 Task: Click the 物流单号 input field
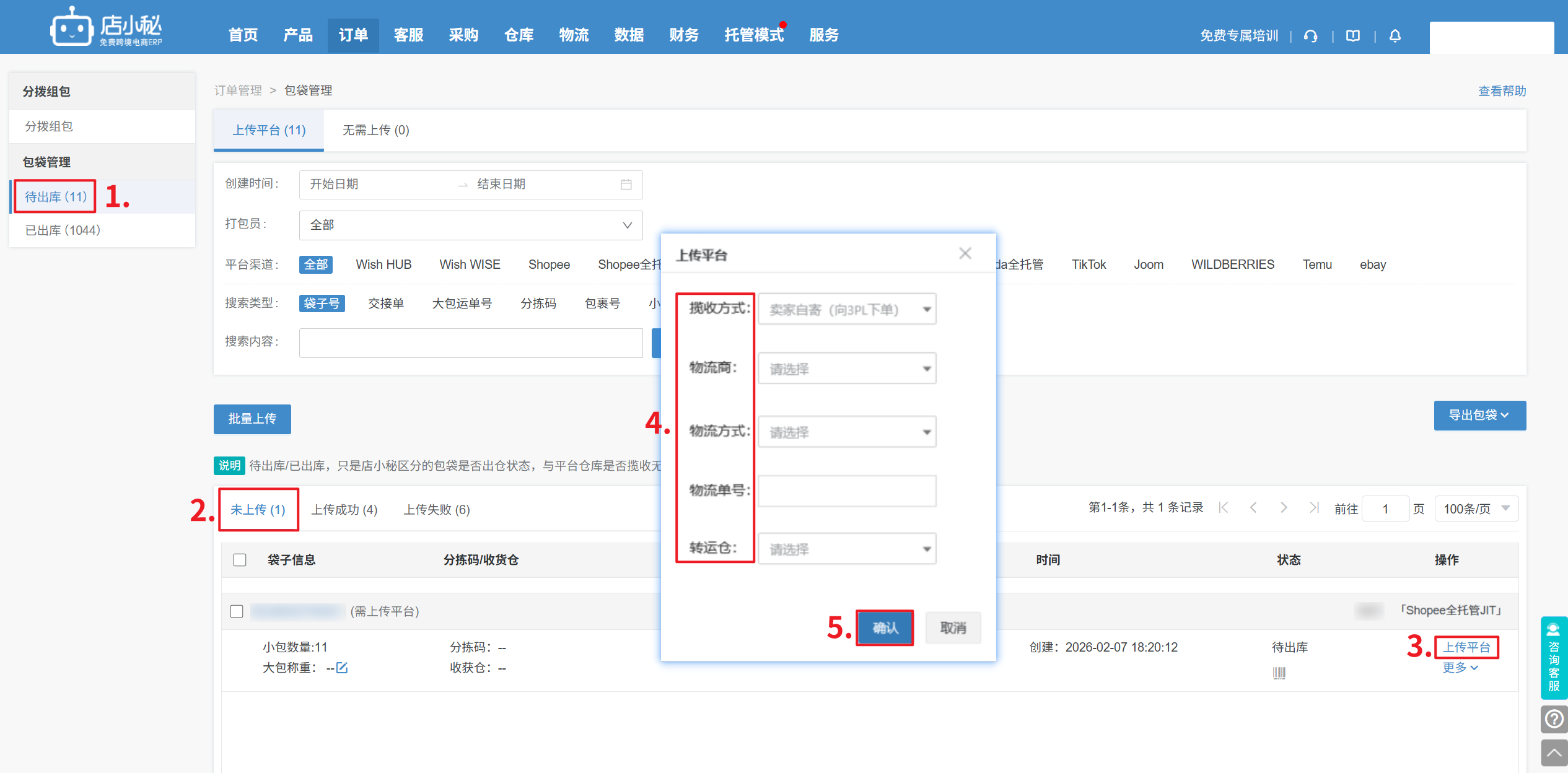click(x=846, y=491)
